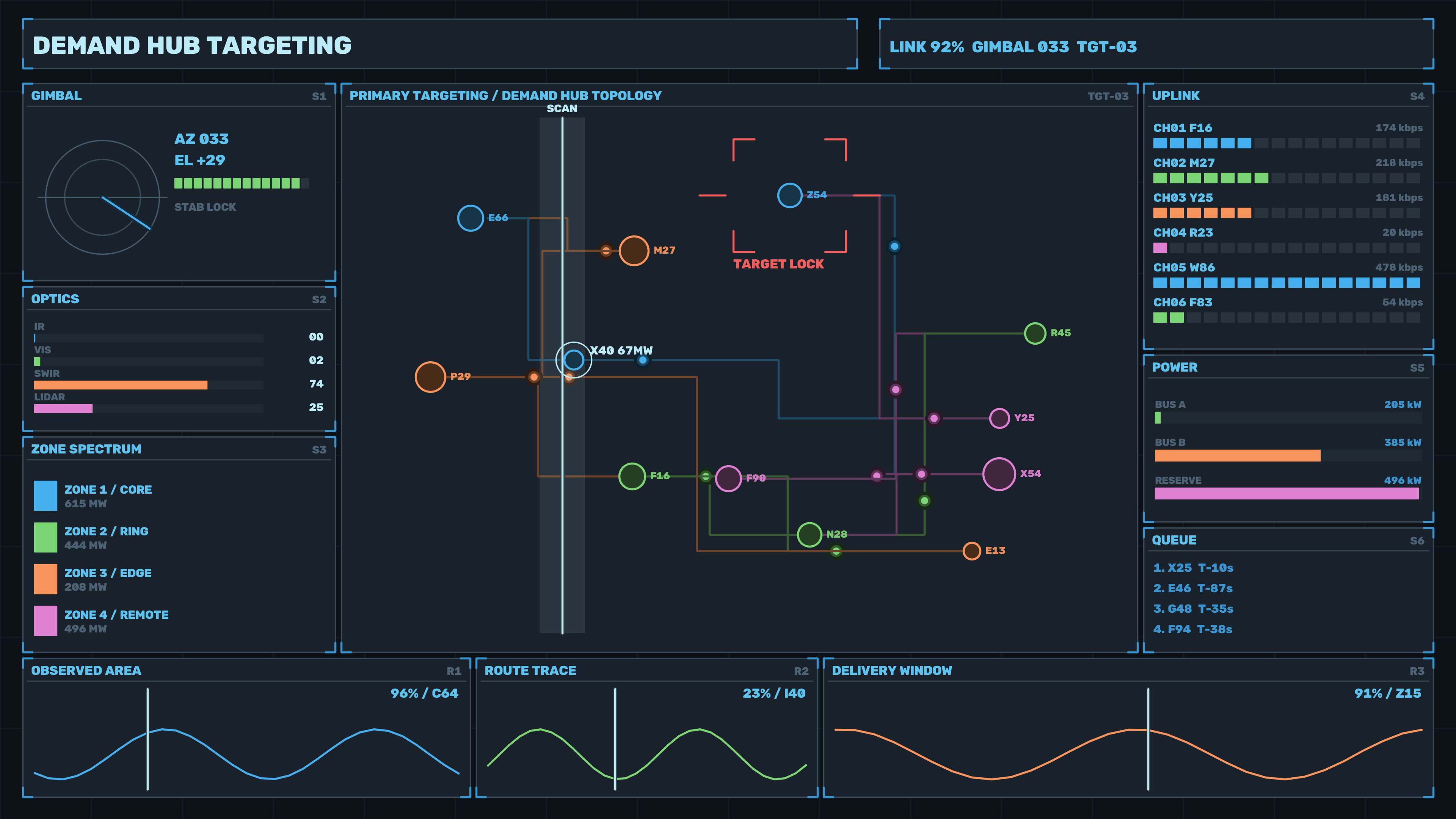Click the CH05 W86 uplink channel
1456x819 pixels.
pos(1288,275)
